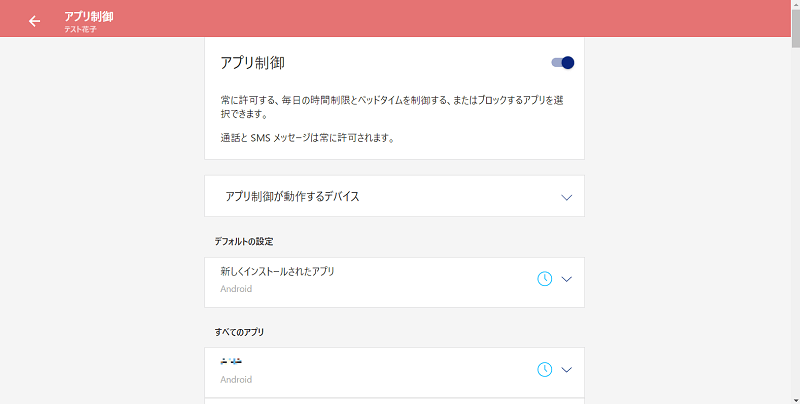Go back using the header arrow
Viewport: 800px width, 404px height.
pyautogui.click(x=34, y=21)
